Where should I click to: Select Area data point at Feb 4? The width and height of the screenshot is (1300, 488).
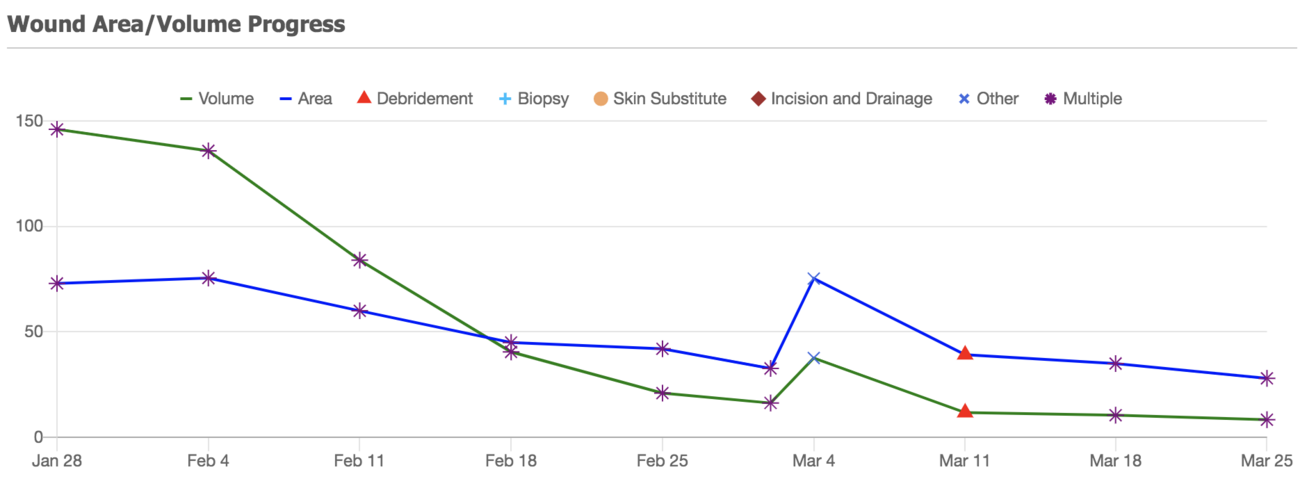point(208,278)
